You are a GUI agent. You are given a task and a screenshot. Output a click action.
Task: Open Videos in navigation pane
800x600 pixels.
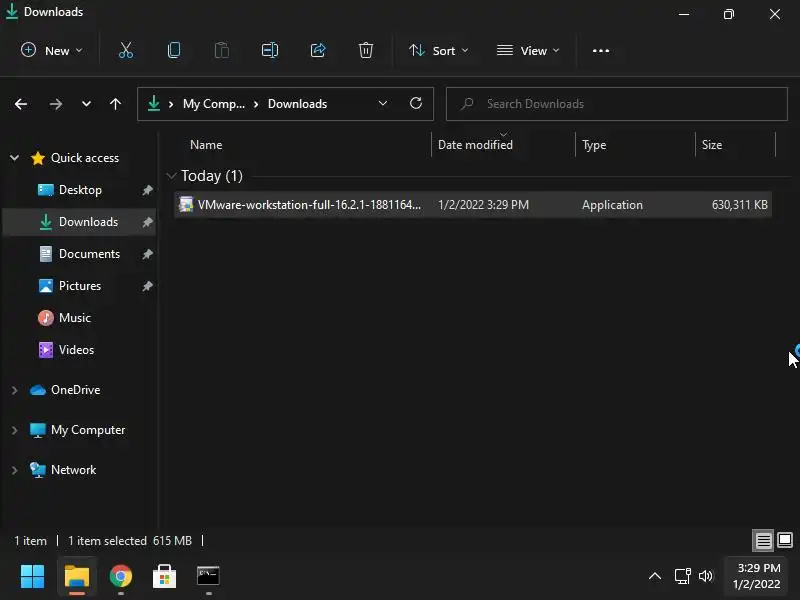79,350
